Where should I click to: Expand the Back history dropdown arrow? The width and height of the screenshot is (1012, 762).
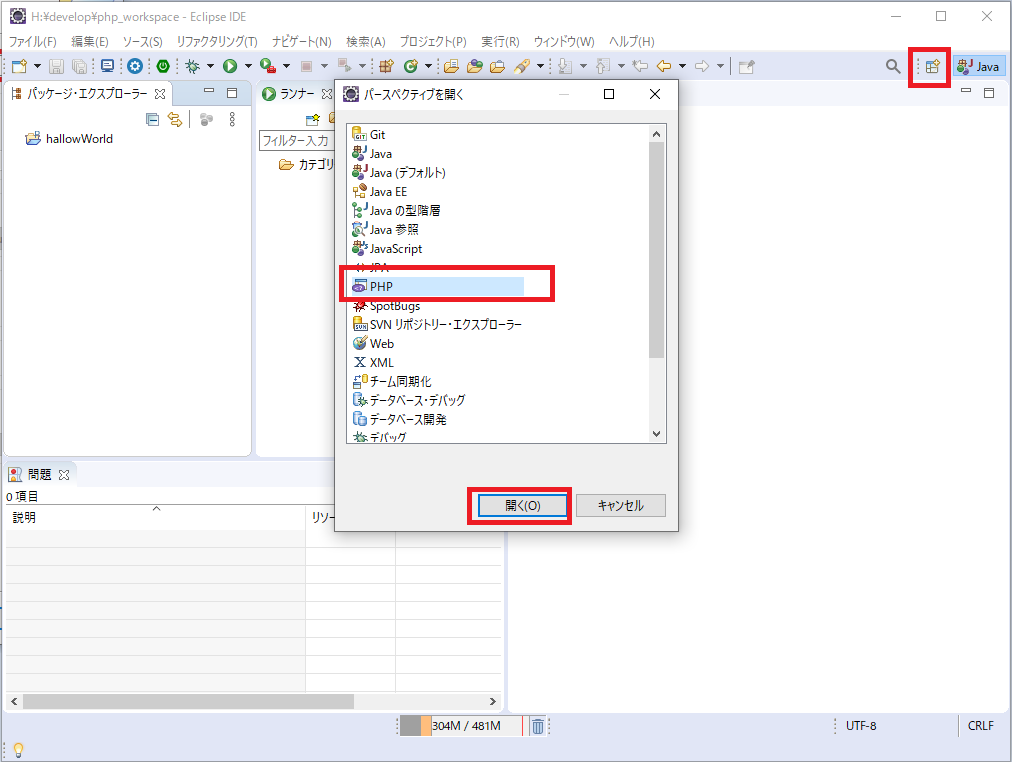pos(682,66)
